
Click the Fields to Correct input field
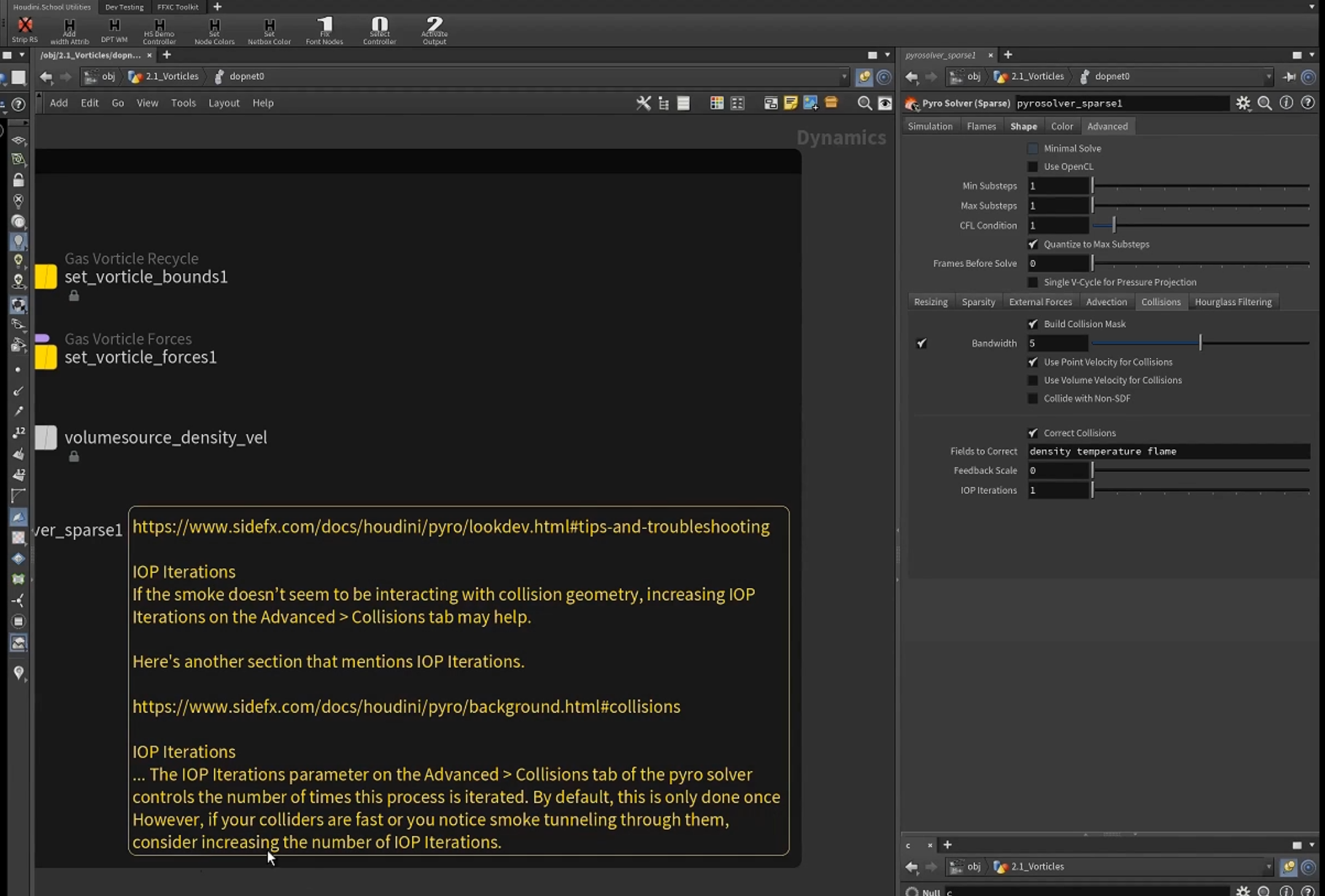click(x=1169, y=451)
